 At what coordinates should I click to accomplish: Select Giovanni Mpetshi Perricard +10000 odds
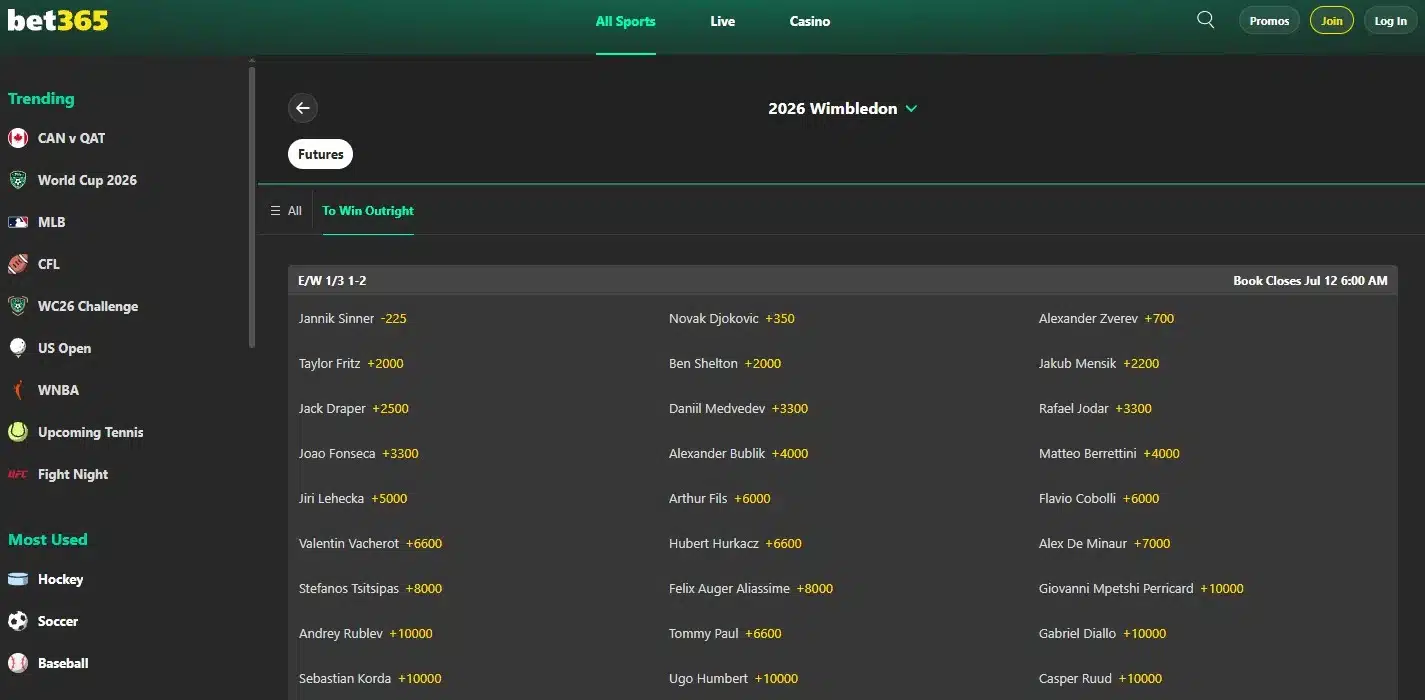tap(1141, 588)
